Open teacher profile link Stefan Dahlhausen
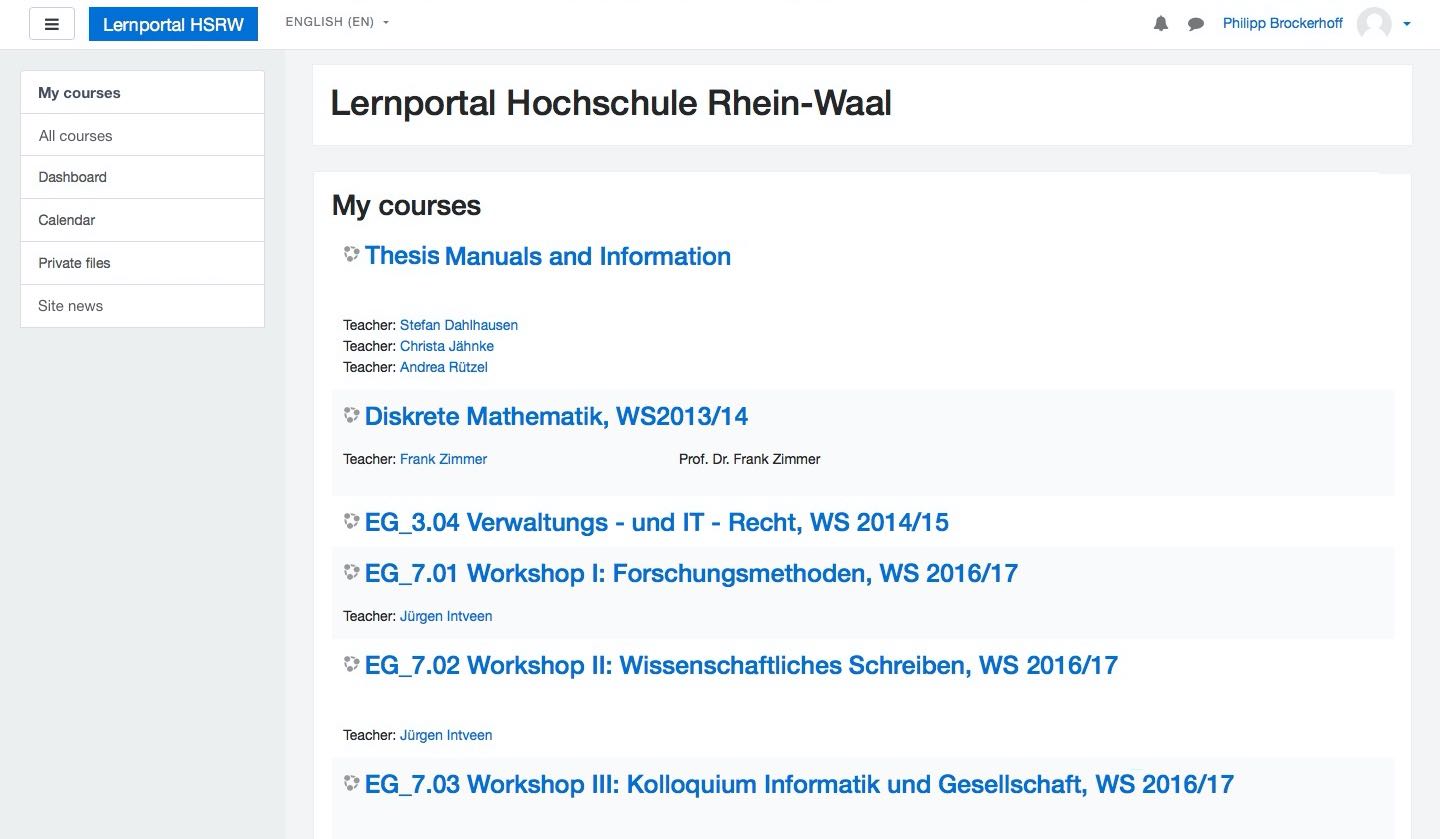The width and height of the screenshot is (1440, 839). coord(459,325)
